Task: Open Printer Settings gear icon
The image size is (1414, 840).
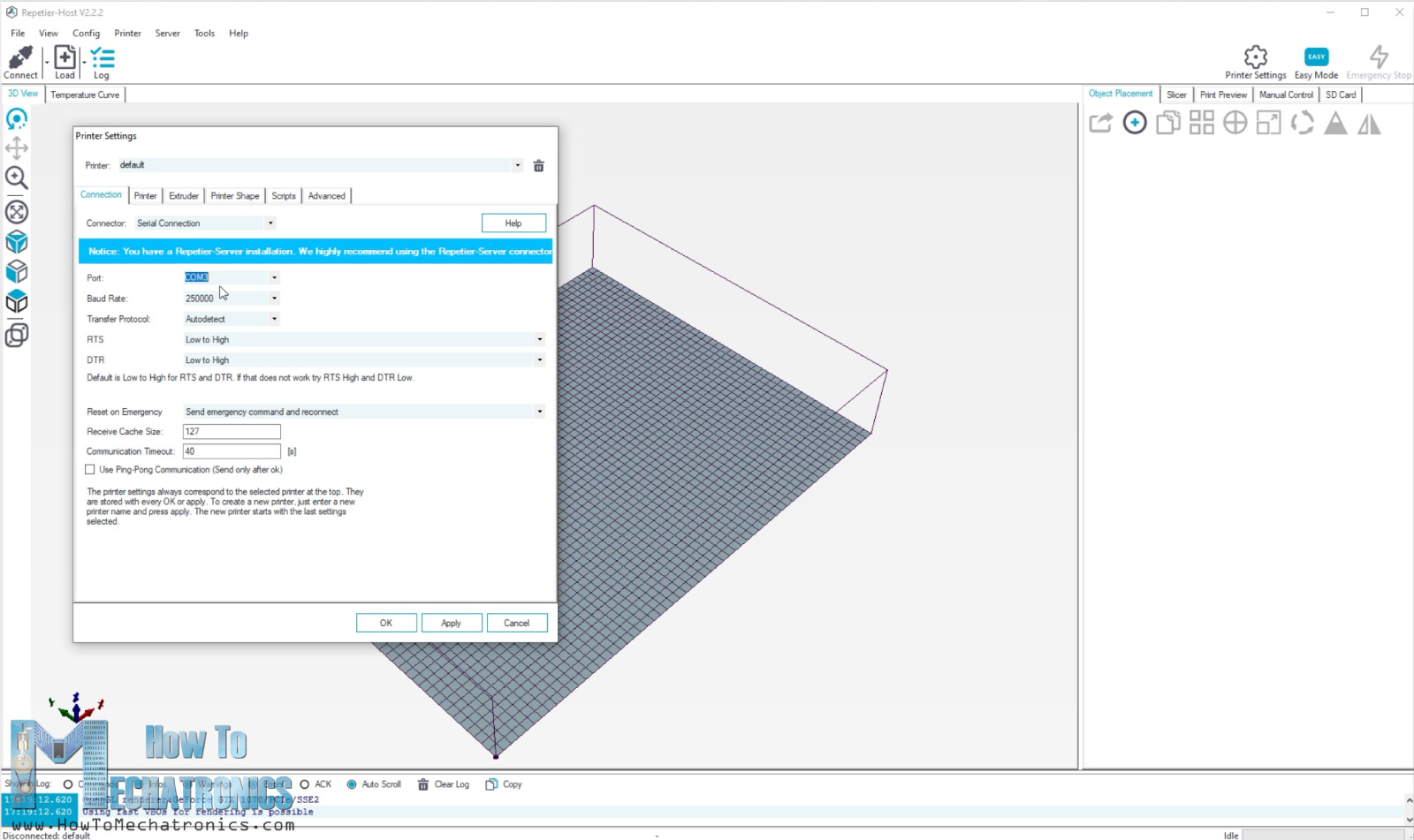Action: 1255,57
